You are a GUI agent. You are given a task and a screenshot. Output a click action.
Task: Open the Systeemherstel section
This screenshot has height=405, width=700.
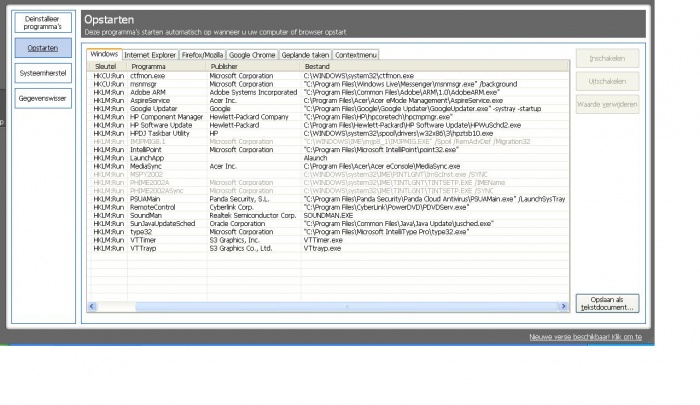pyautogui.click(x=43, y=73)
